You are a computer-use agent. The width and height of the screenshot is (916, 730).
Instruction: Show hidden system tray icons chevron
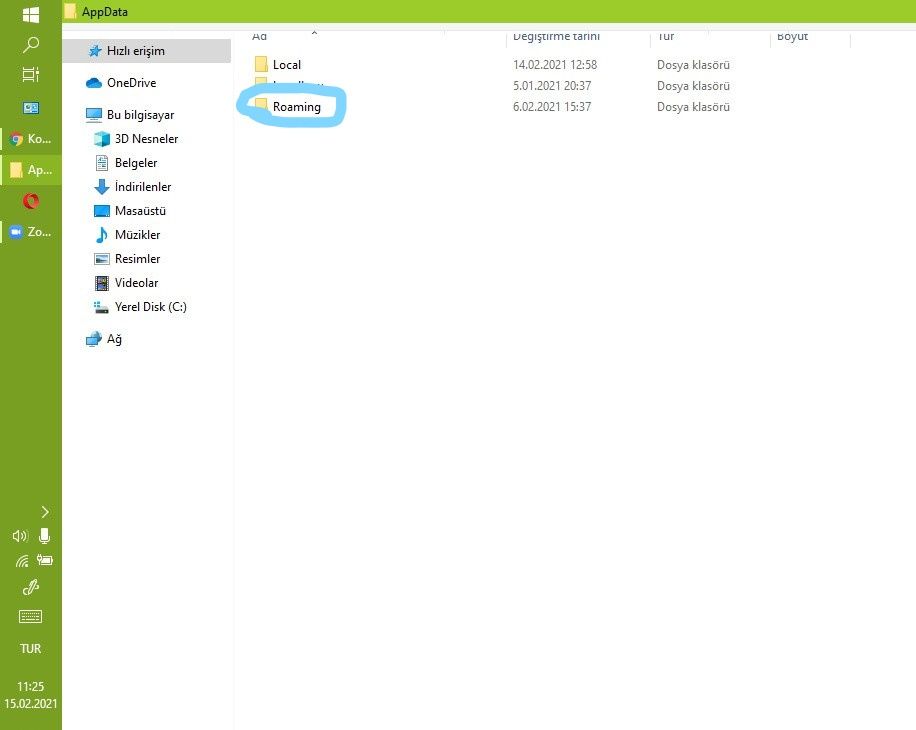[x=45, y=512]
